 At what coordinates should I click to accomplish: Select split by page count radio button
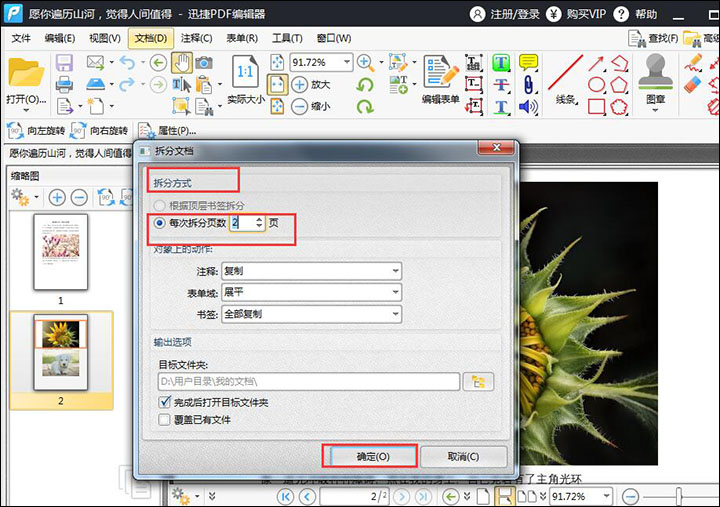tap(157, 223)
